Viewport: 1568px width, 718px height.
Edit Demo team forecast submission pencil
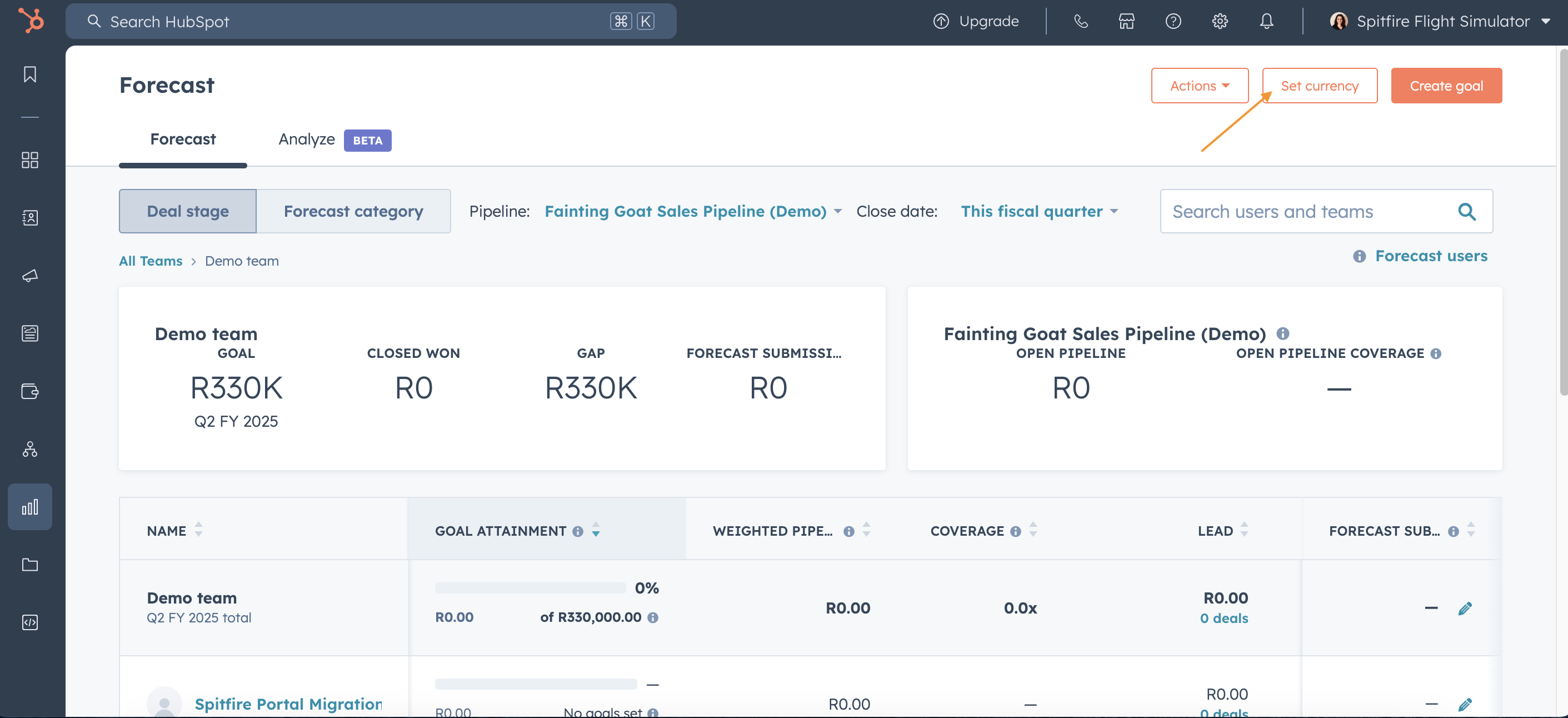coord(1465,608)
